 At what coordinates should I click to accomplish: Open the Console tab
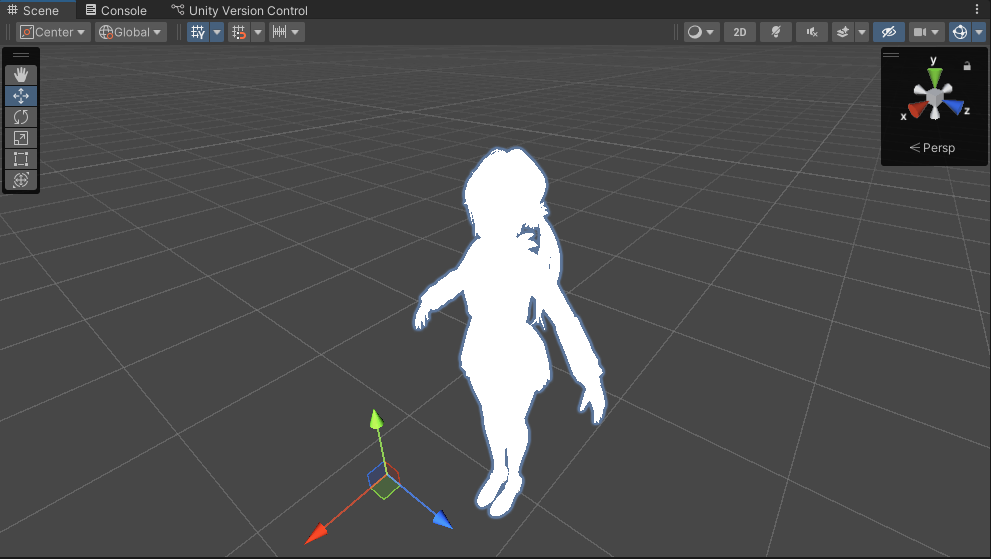(x=116, y=10)
